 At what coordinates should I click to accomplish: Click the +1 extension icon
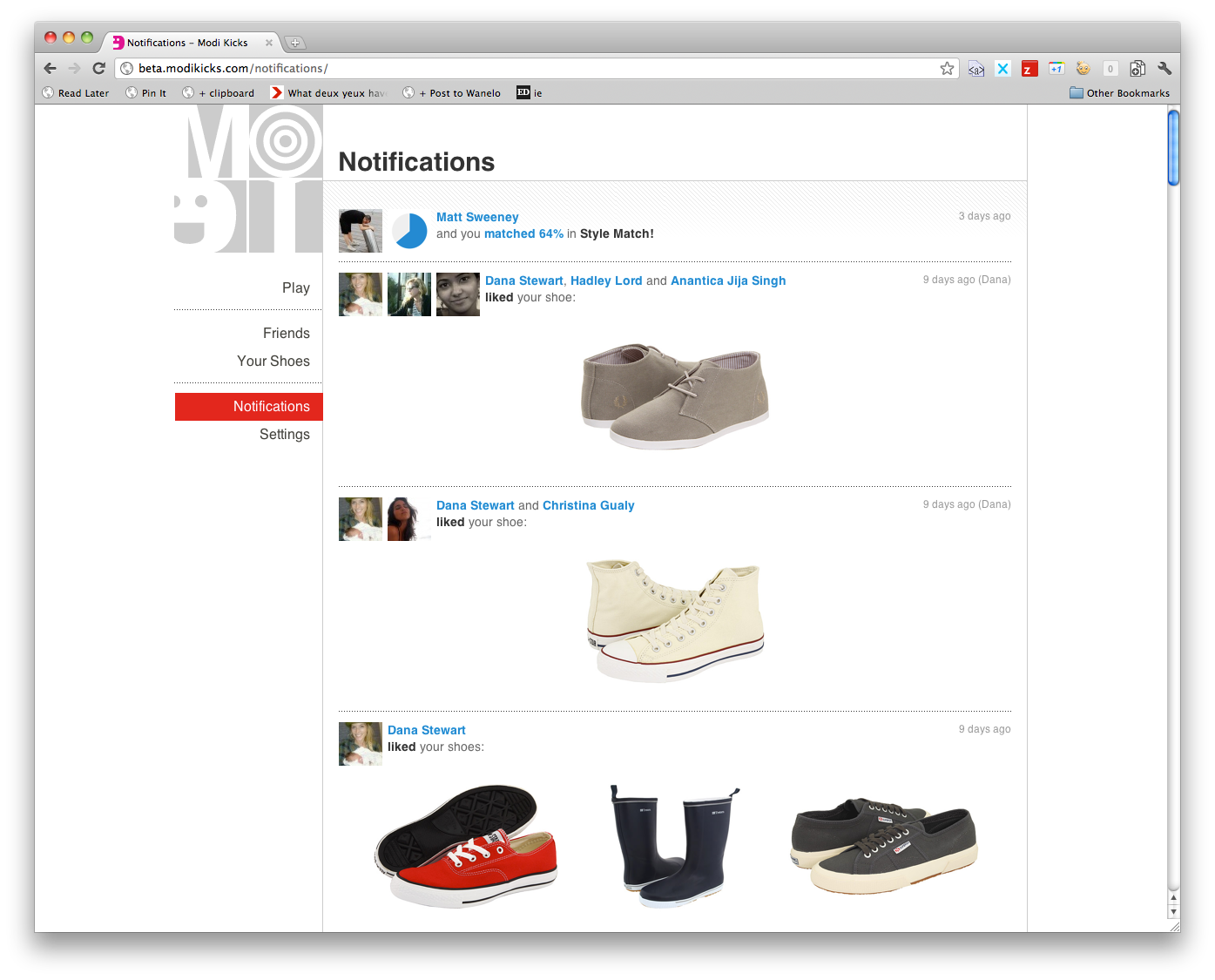(1056, 68)
